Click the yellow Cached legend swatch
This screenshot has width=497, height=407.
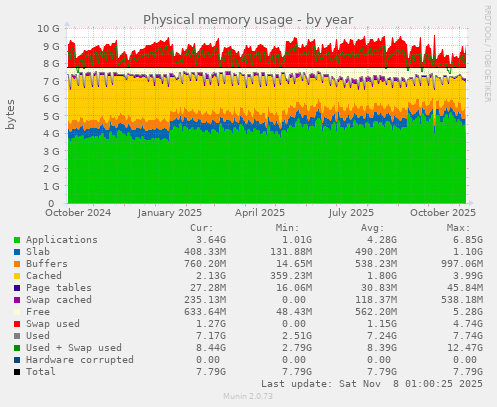point(17,276)
